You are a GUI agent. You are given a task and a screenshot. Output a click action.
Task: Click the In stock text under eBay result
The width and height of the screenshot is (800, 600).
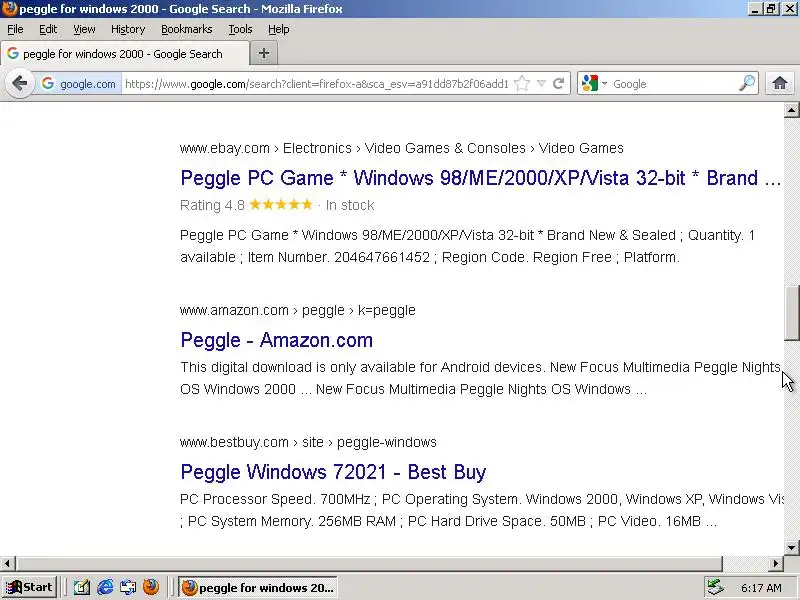tap(350, 205)
